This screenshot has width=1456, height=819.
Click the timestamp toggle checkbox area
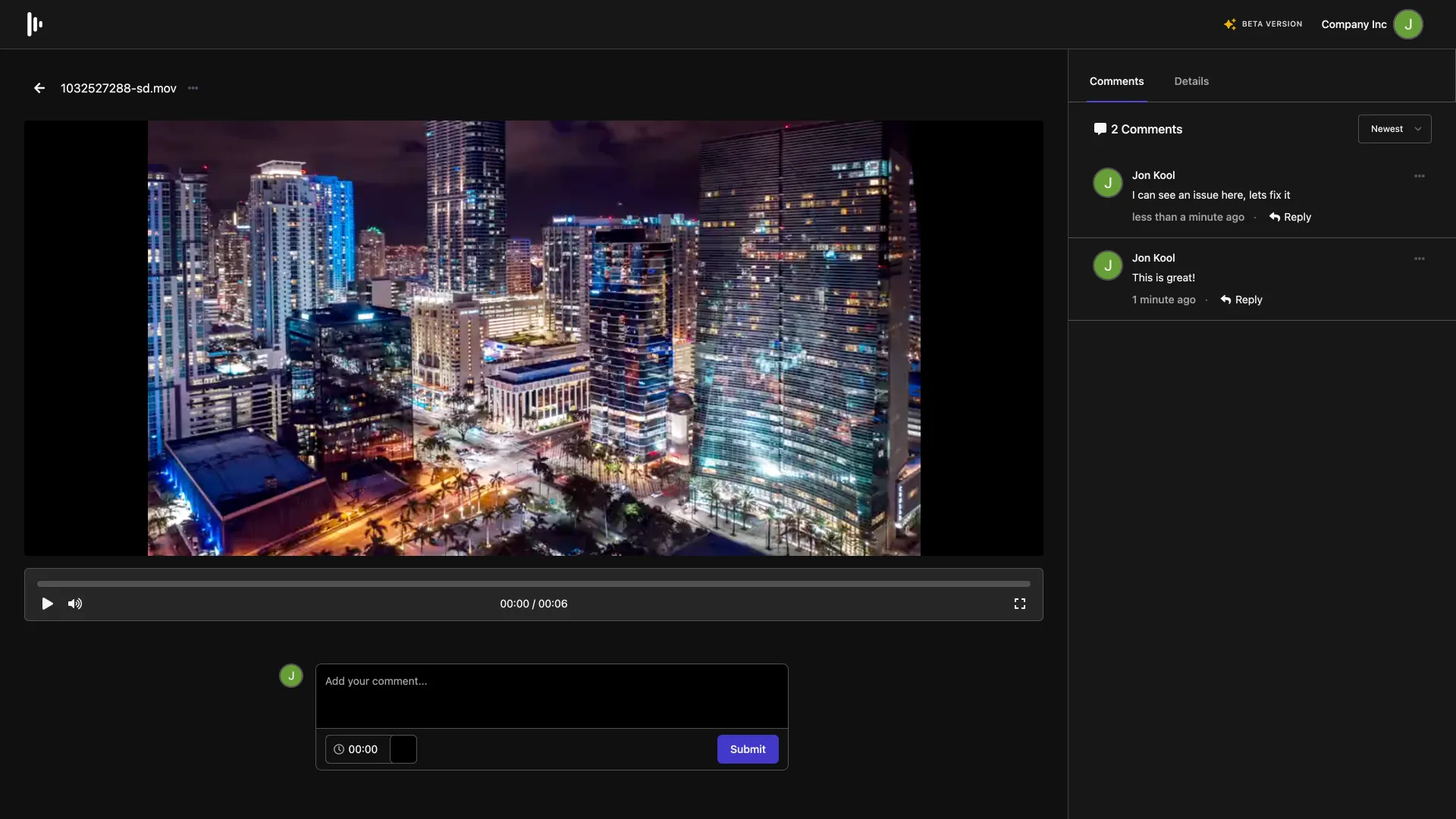point(401,749)
